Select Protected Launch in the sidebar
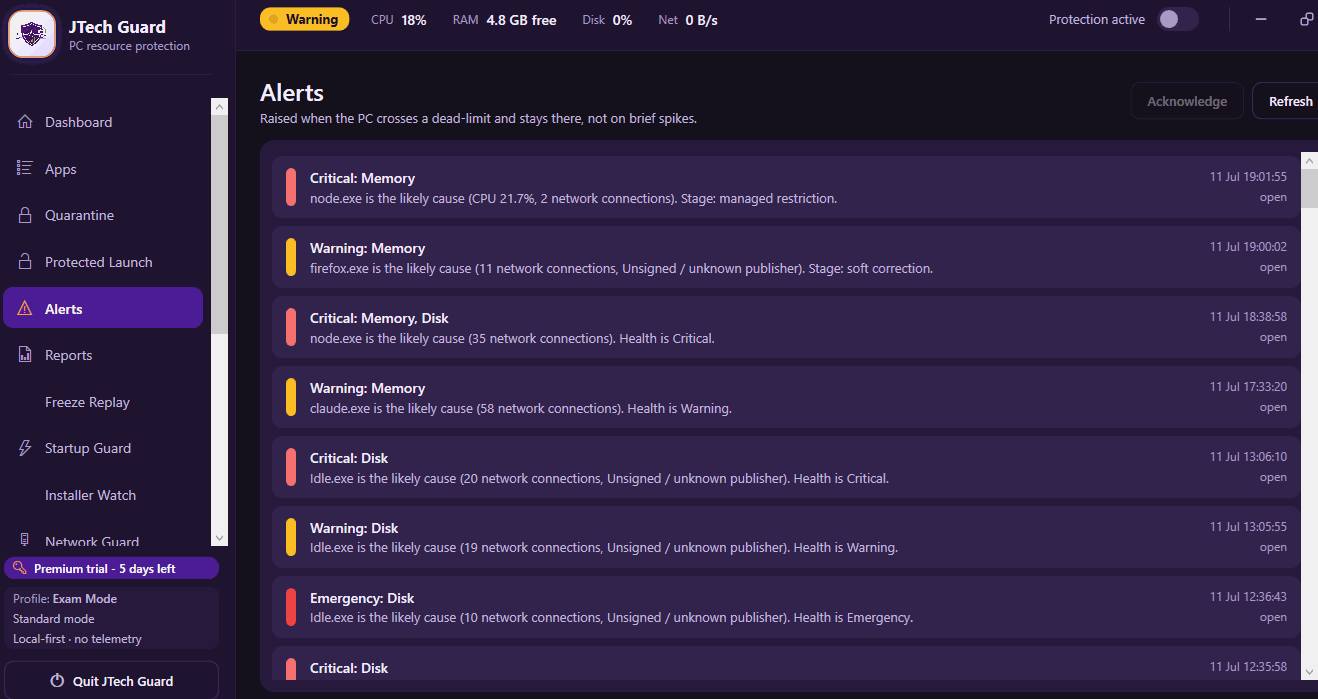 tap(104, 262)
